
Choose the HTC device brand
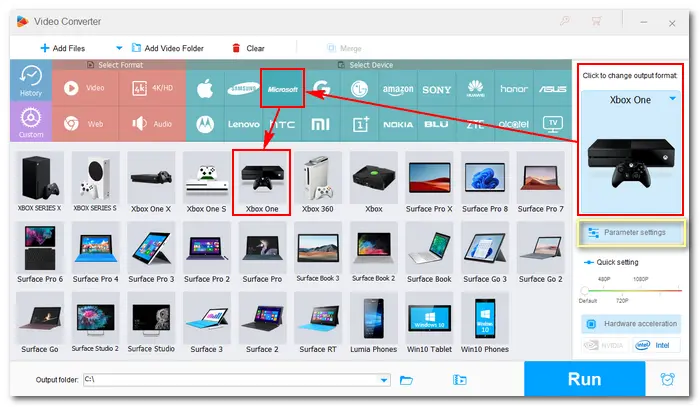(x=283, y=124)
